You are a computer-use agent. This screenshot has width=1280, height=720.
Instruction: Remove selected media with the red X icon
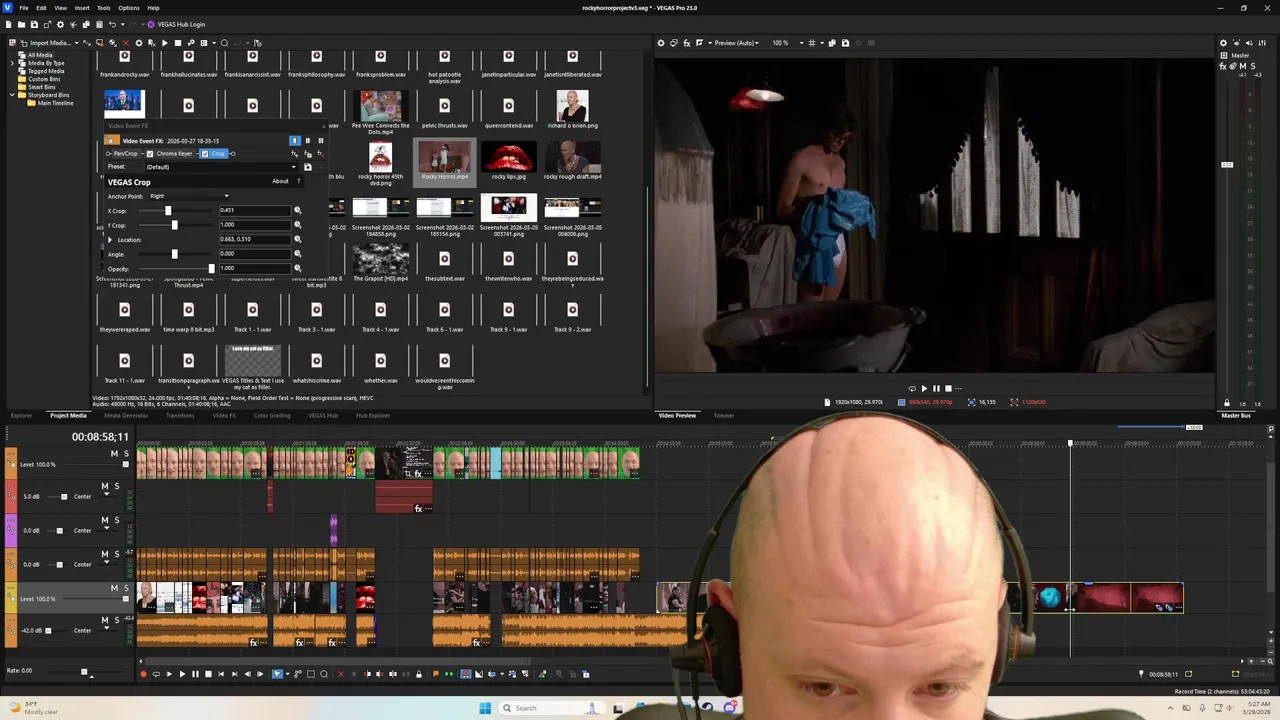[x=126, y=43]
